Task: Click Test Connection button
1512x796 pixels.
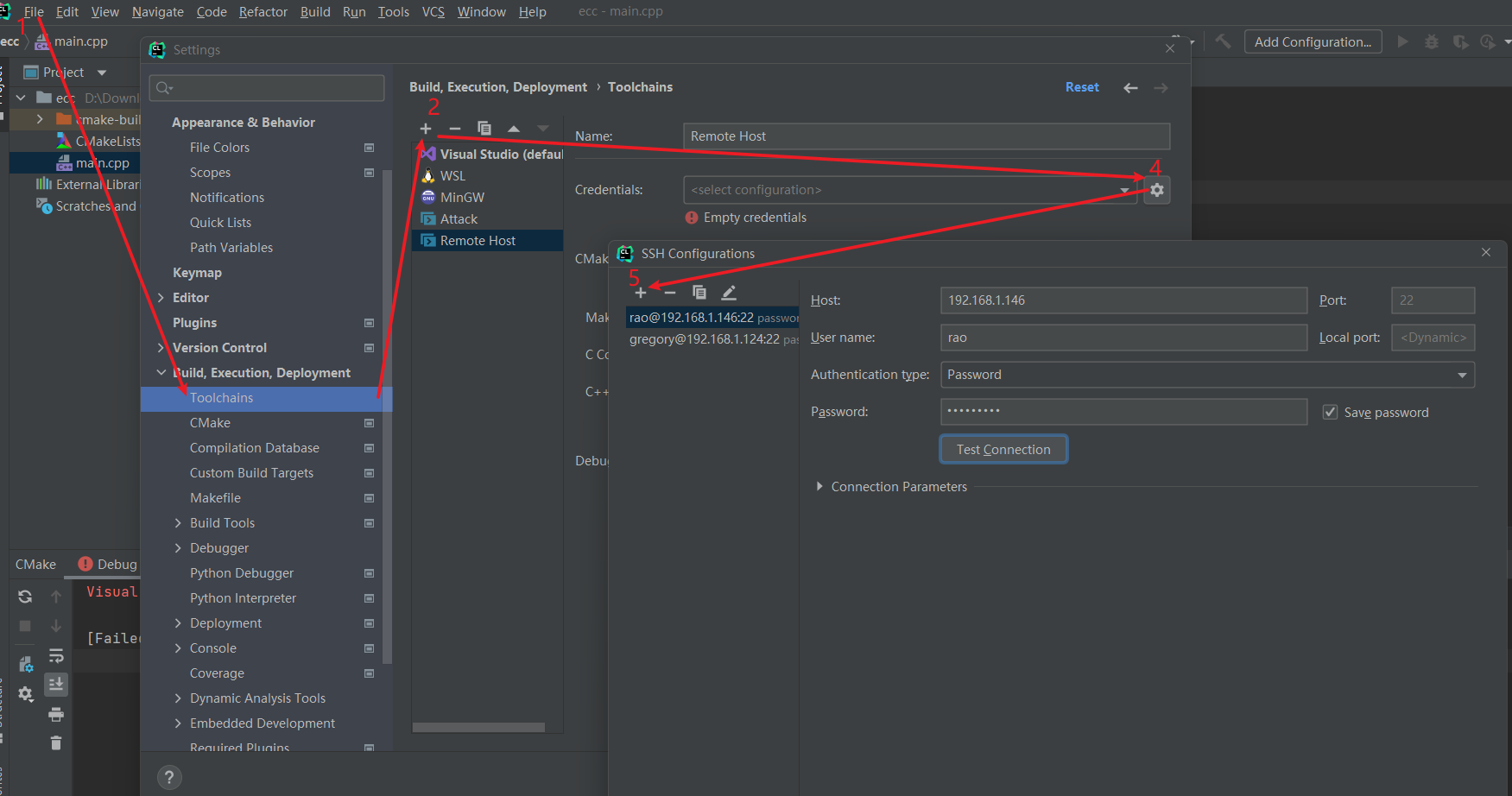Action: pyautogui.click(x=1003, y=450)
